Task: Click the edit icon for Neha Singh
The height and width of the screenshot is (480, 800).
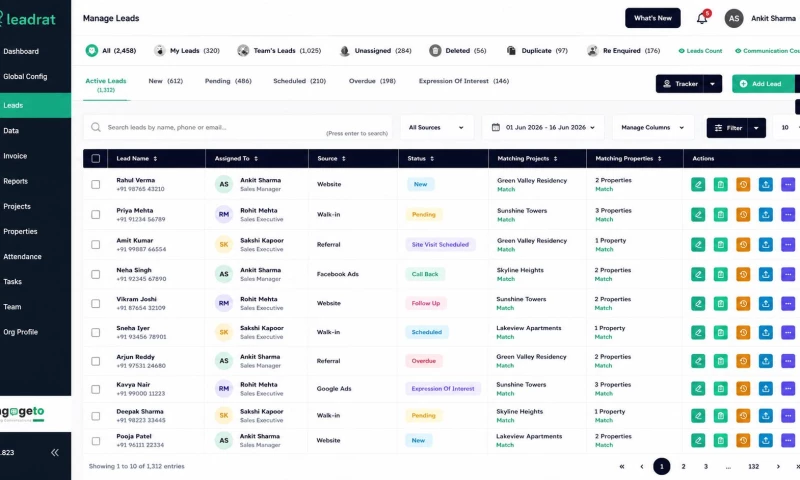Action: click(x=698, y=274)
